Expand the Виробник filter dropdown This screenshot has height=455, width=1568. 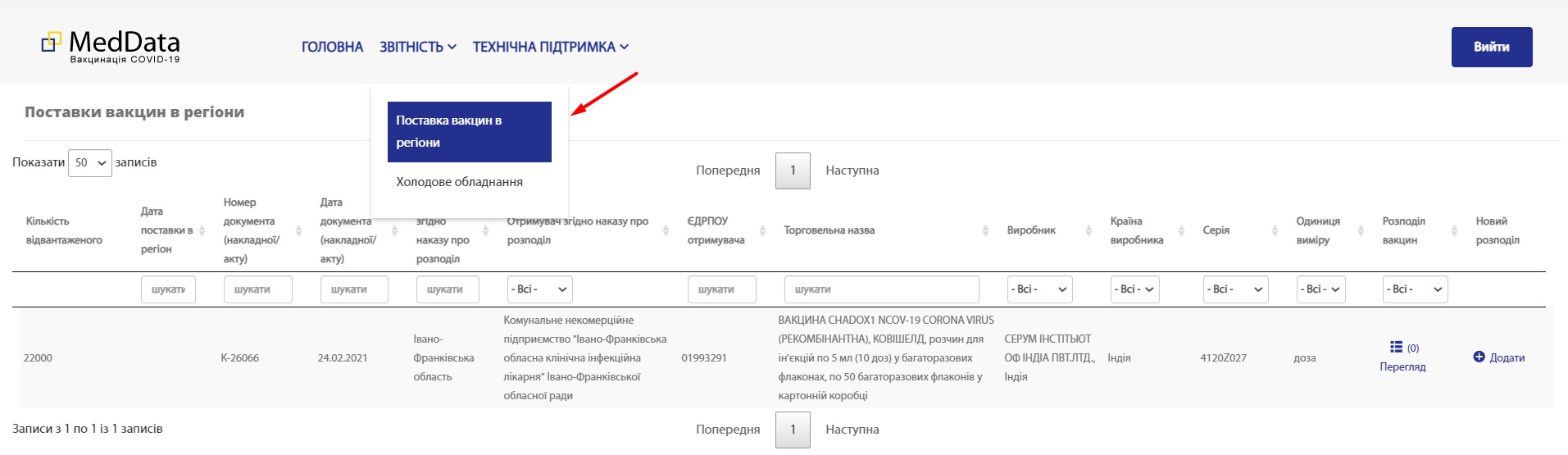1039,289
